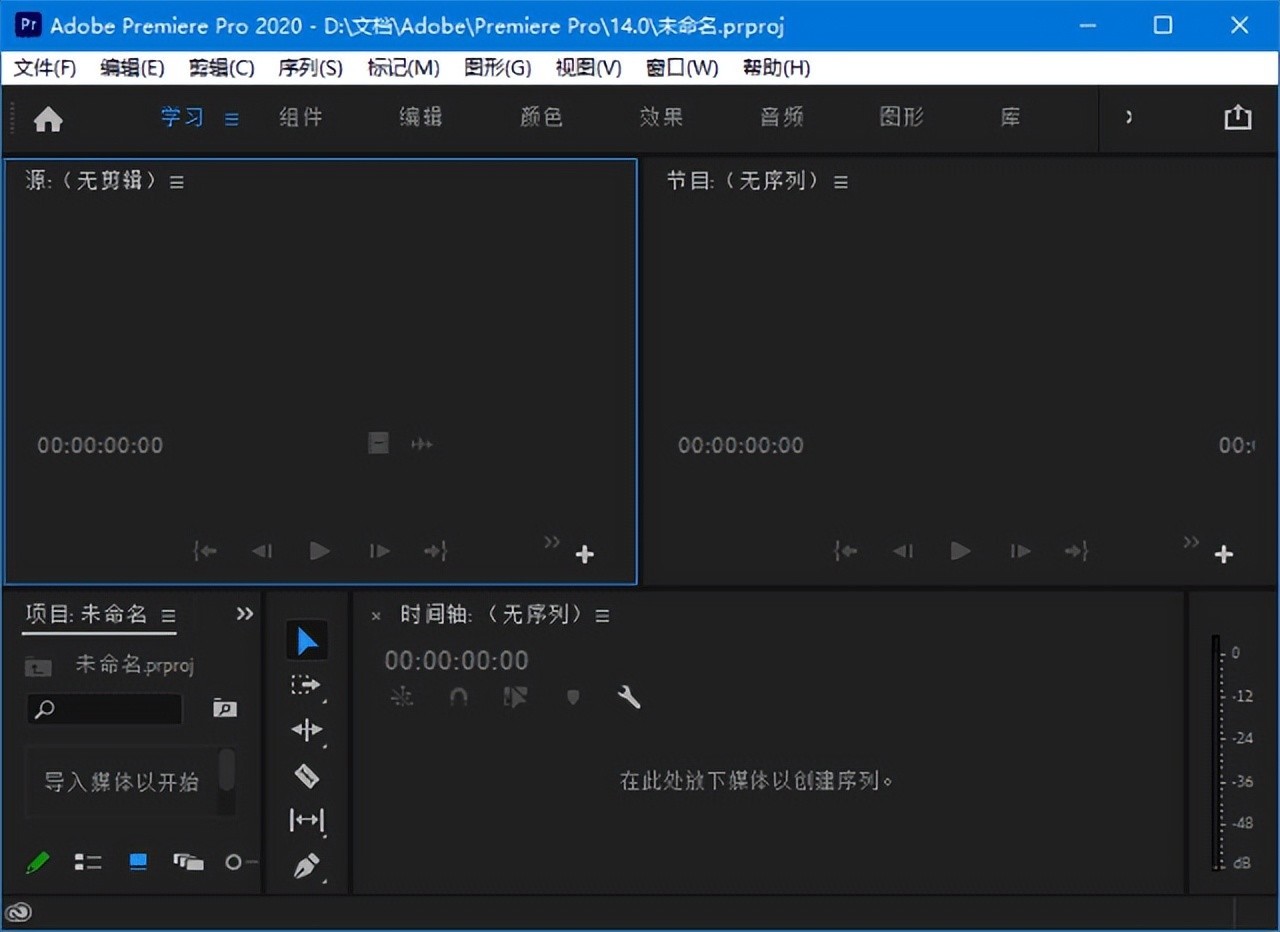Choose the Track Select Forward tool
The image size is (1280, 932).
(x=306, y=685)
